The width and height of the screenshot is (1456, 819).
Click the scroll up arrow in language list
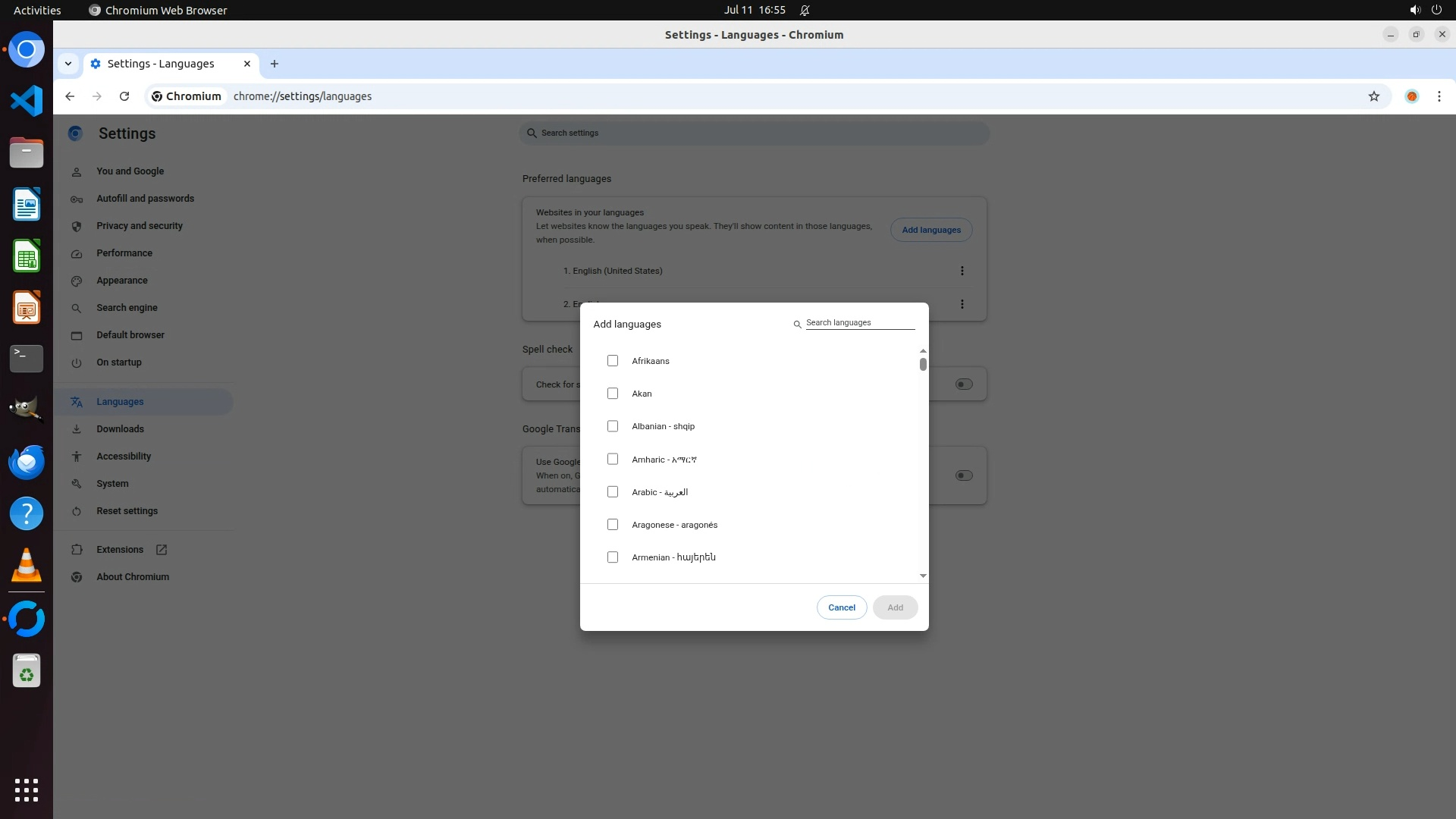coord(923,351)
